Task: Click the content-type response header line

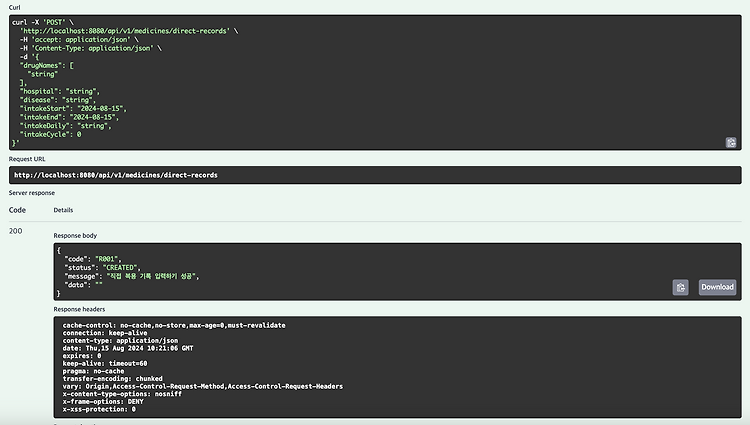Action: 120,340
